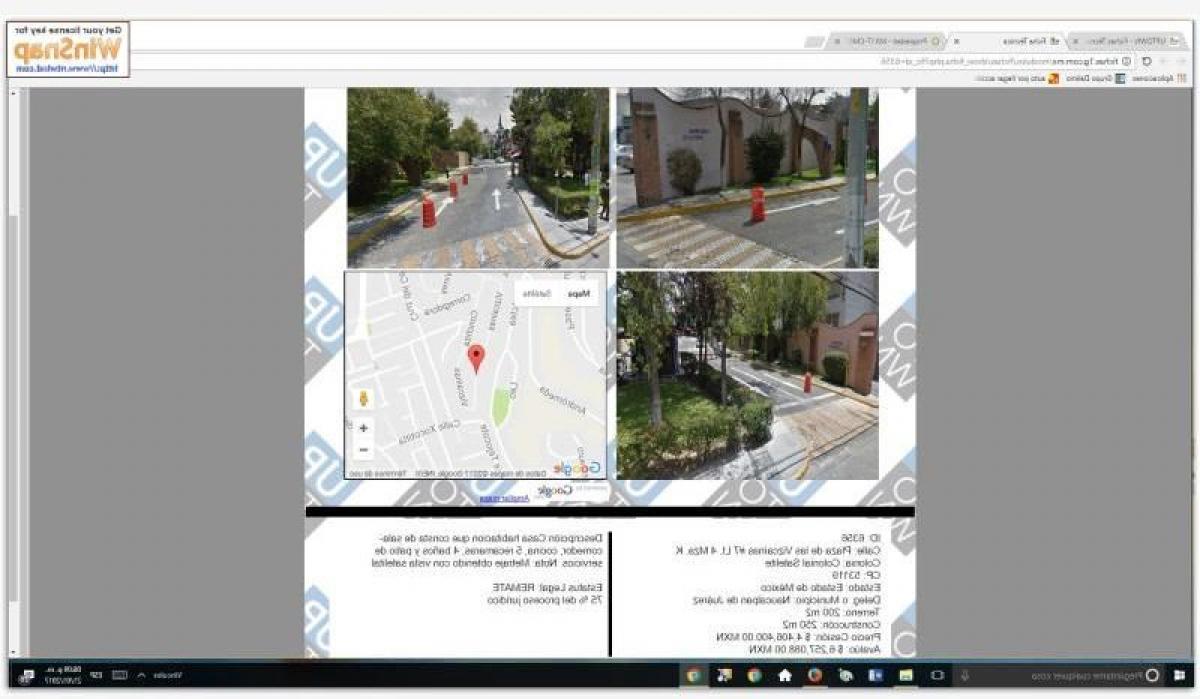Open the Task View taskbar icon
This screenshot has height=699, width=1200.
click(937, 675)
